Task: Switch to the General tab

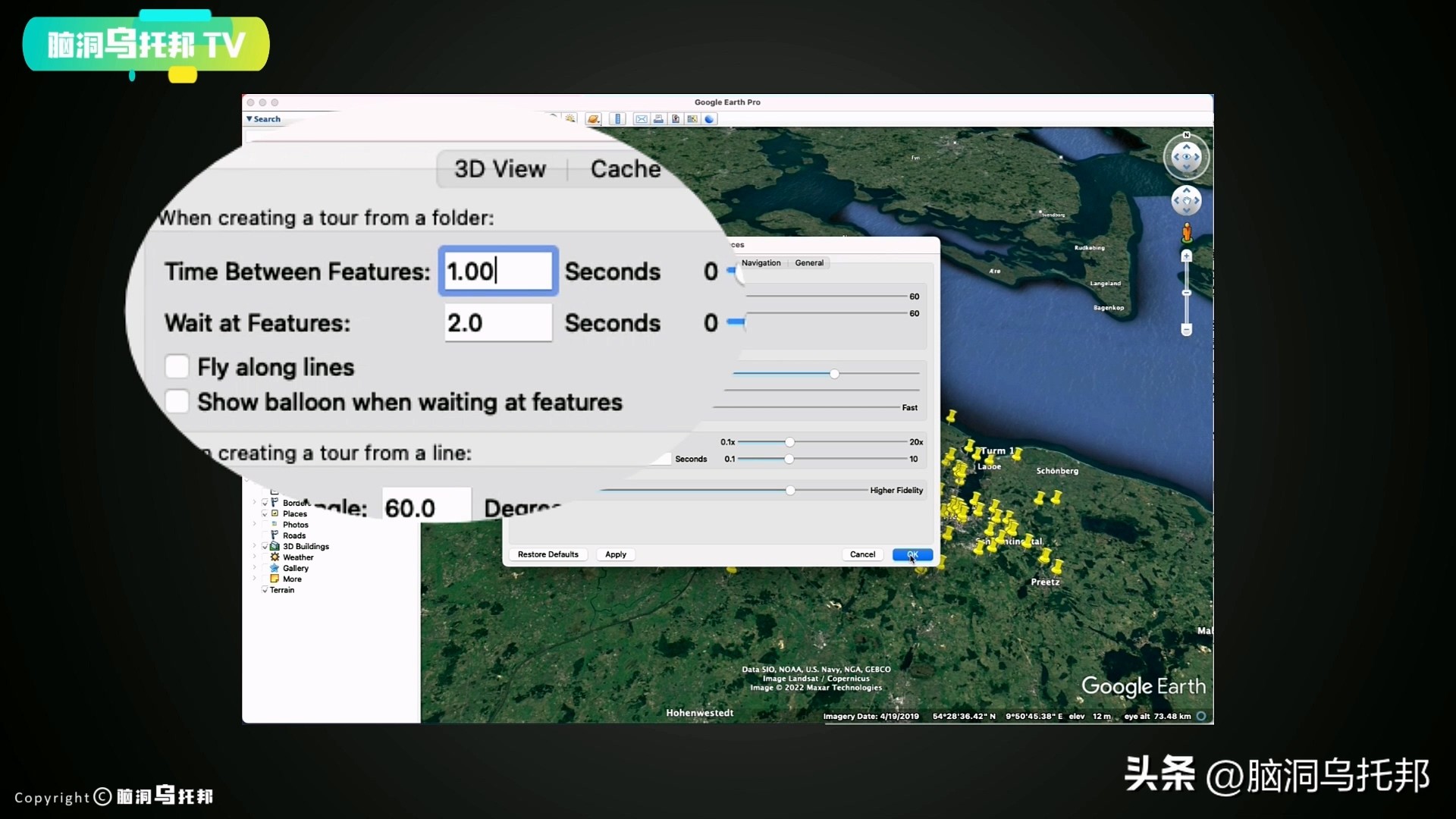Action: coord(809,263)
